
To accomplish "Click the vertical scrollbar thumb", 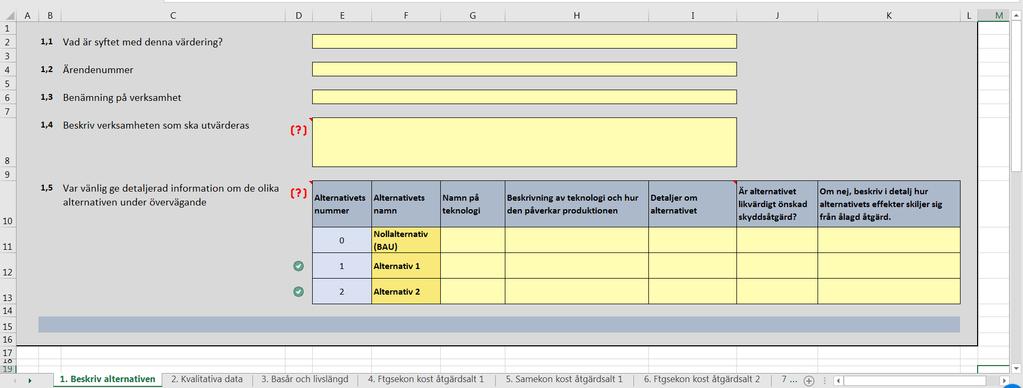I will [x=1017, y=97].
